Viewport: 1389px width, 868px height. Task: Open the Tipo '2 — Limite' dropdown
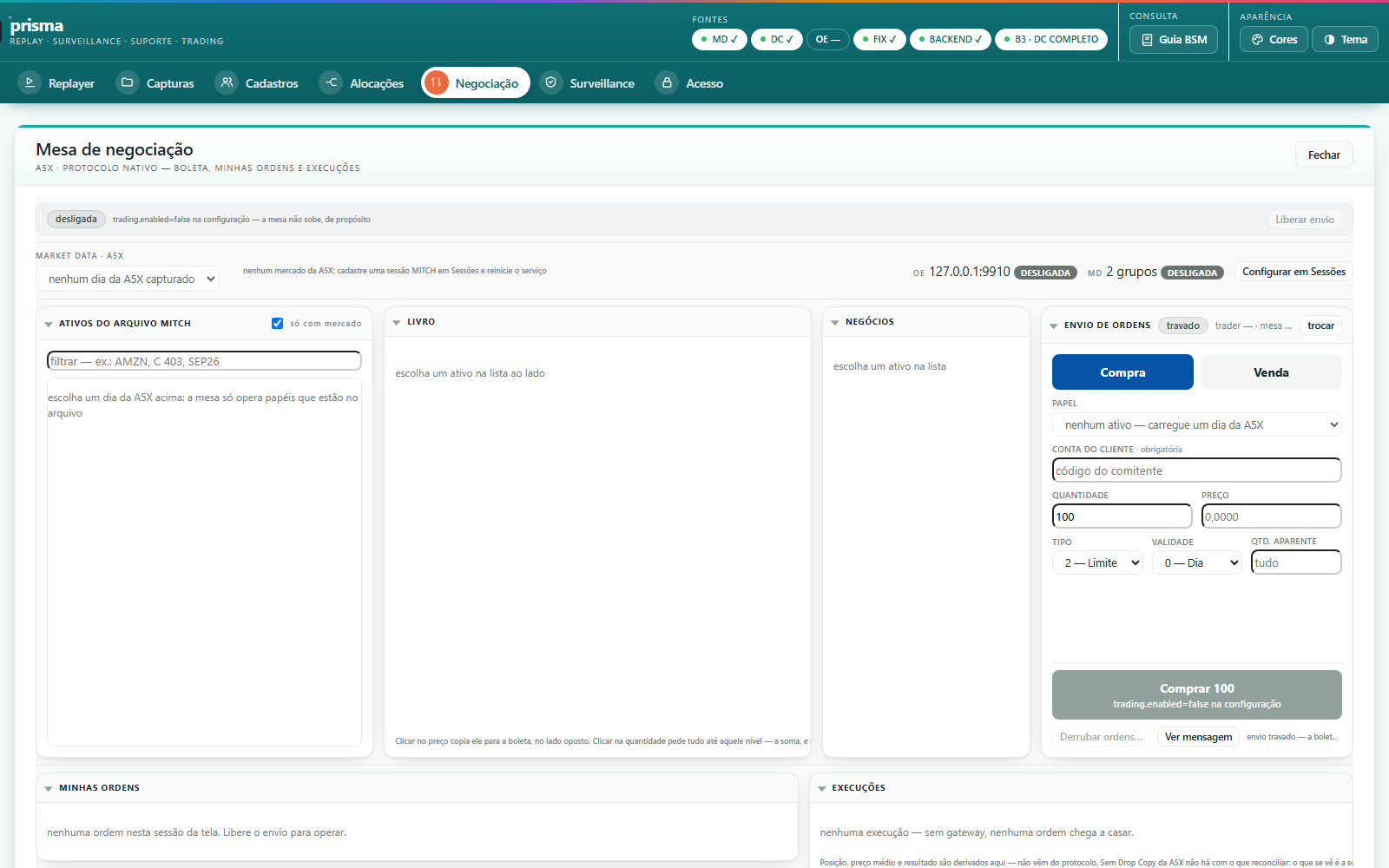pyautogui.click(x=1097, y=562)
